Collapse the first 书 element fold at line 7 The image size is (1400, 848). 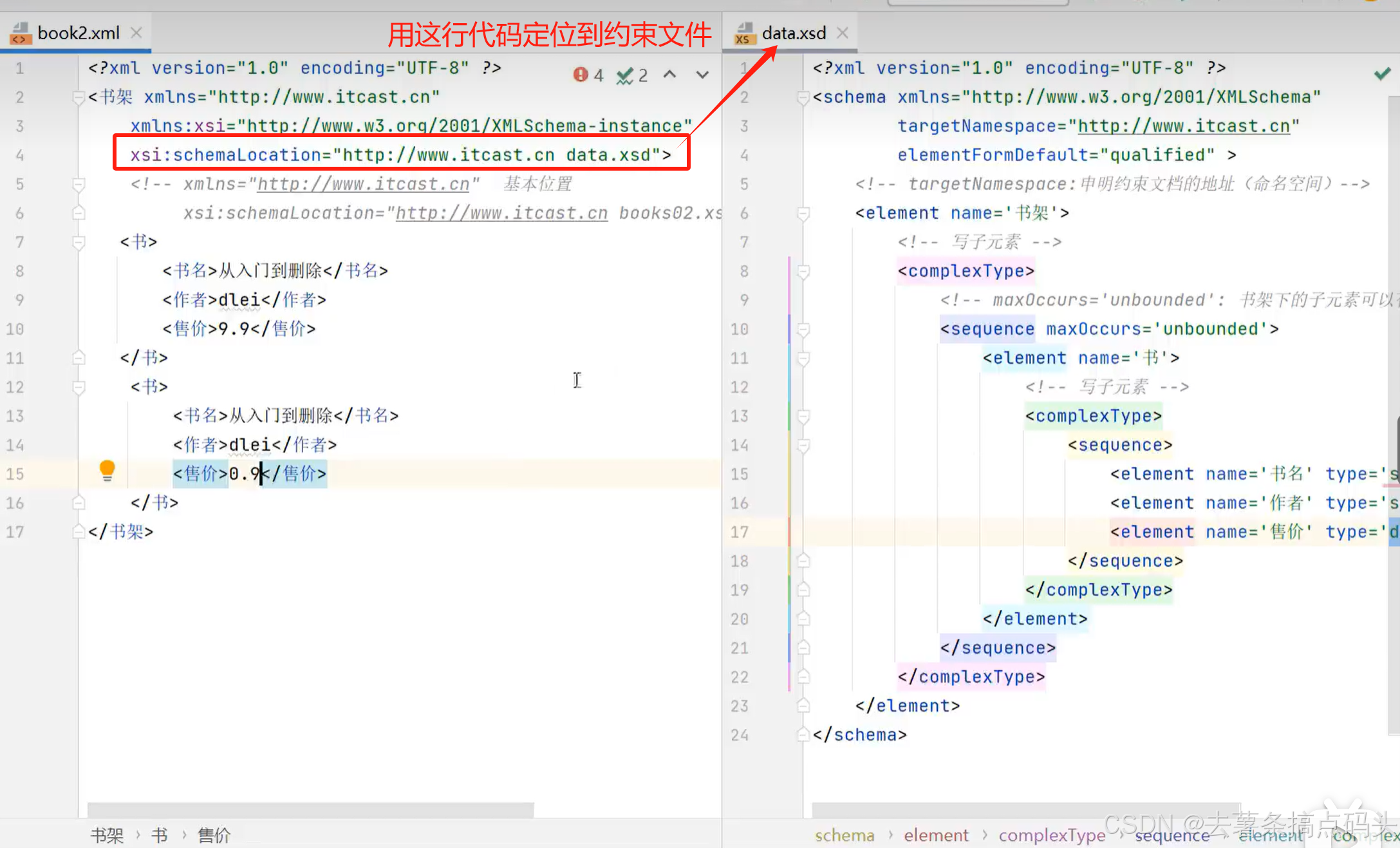79,242
